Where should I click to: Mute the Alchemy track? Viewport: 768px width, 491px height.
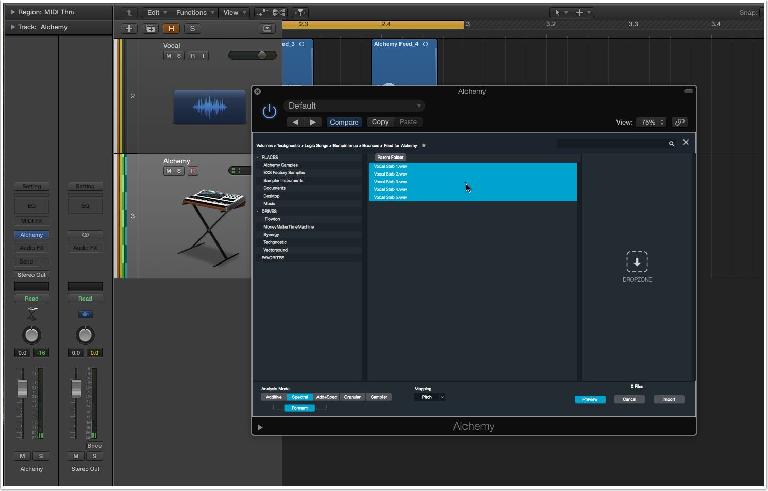click(169, 171)
